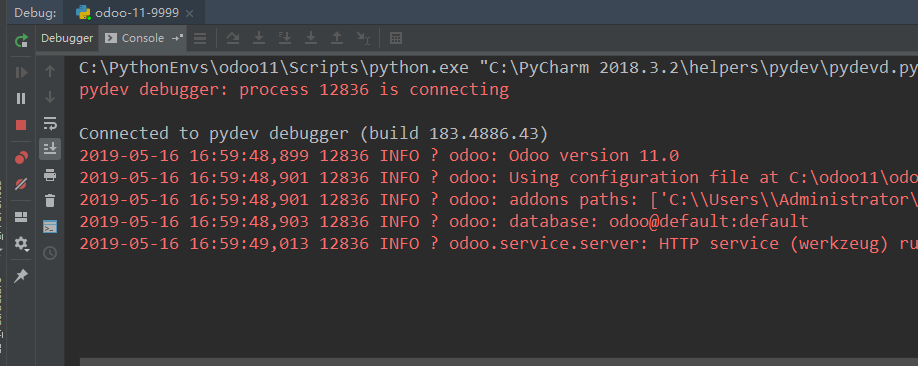Print the console output

coord(50,175)
